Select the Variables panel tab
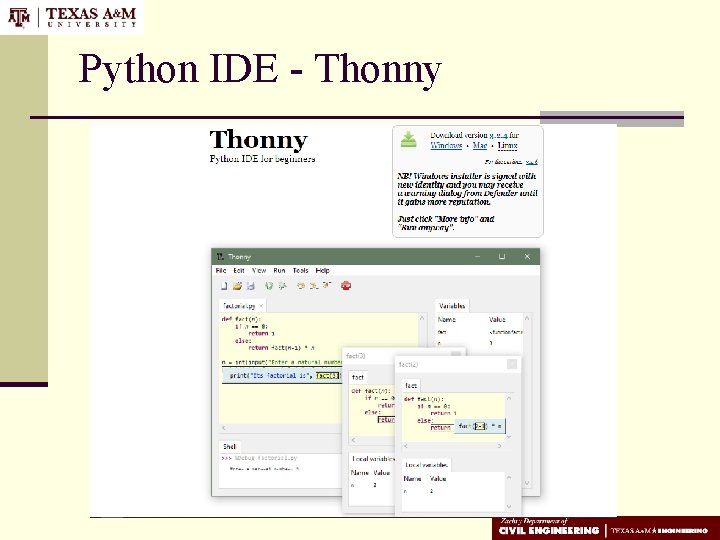The width and height of the screenshot is (720, 540). tap(452, 306)
